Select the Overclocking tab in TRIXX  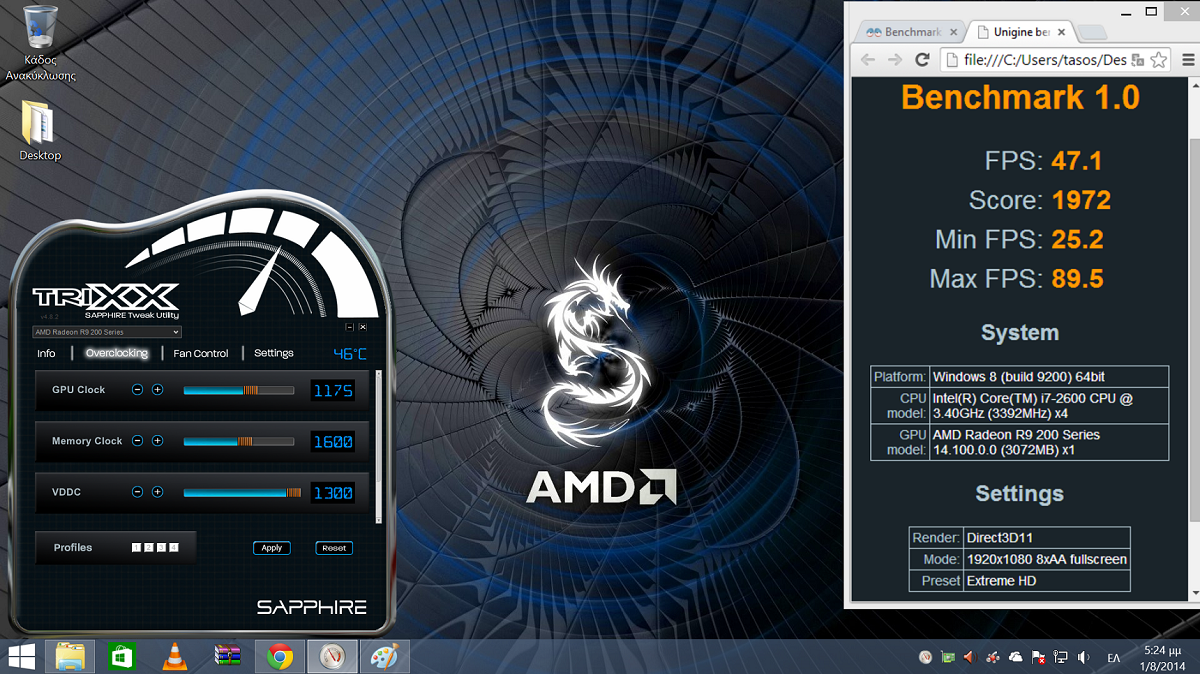[x=116, y=353]
